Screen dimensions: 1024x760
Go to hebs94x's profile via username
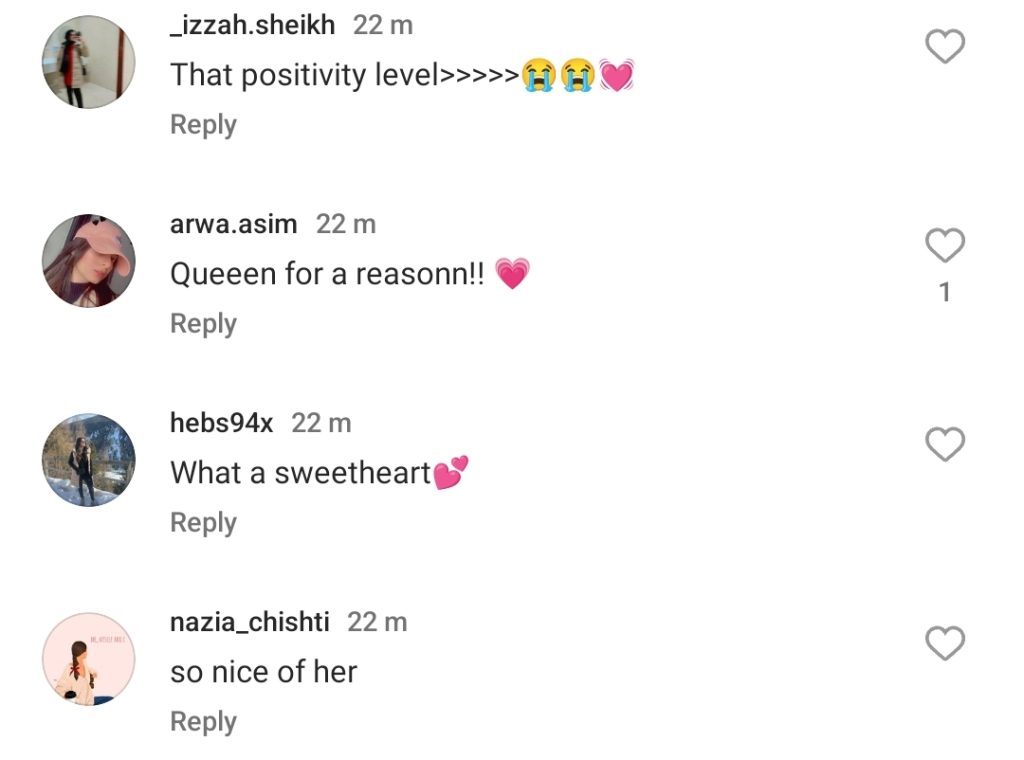click(x=221, y=423)
